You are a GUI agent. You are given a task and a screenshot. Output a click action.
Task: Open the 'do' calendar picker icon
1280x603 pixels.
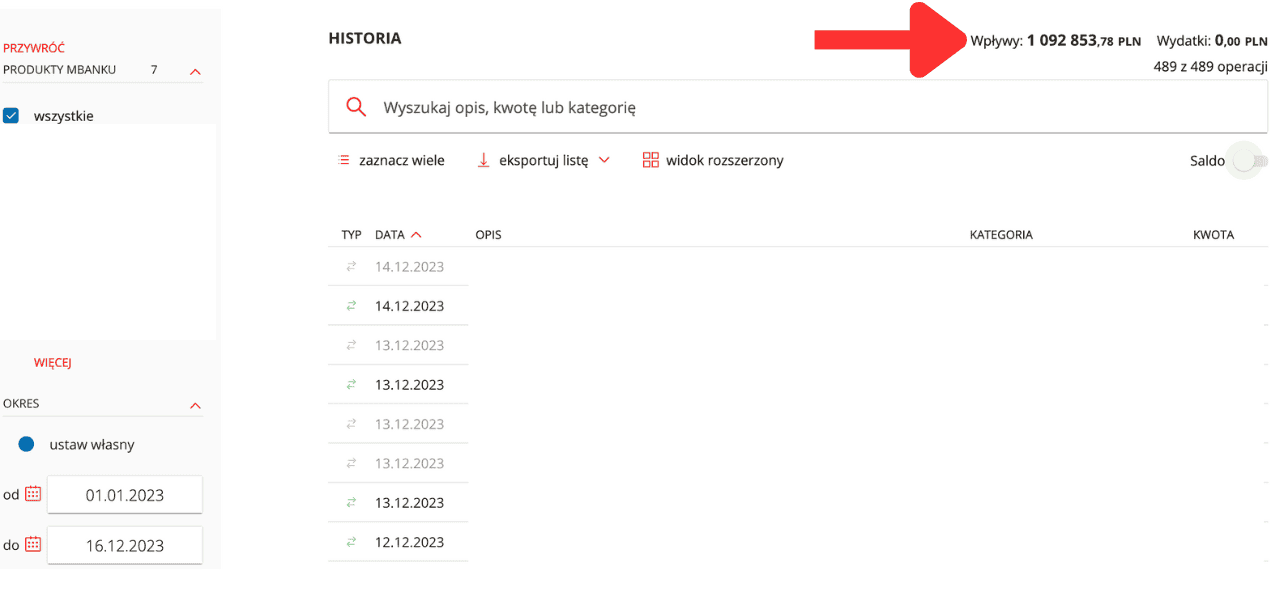click(x=33, y=545)
